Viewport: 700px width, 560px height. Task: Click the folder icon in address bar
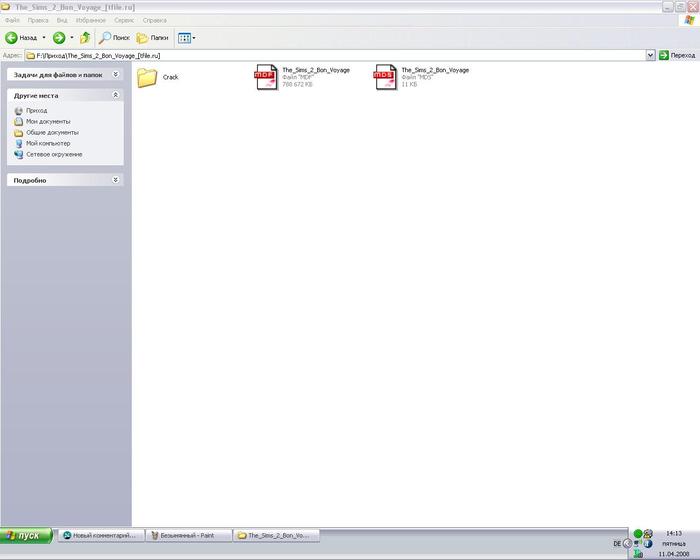click(x=30, y=56)
